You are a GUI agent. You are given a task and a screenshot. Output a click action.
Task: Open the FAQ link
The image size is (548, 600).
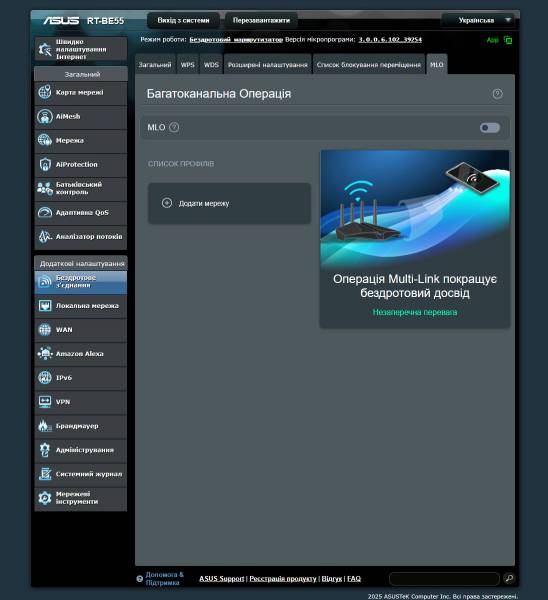(354, 579)
